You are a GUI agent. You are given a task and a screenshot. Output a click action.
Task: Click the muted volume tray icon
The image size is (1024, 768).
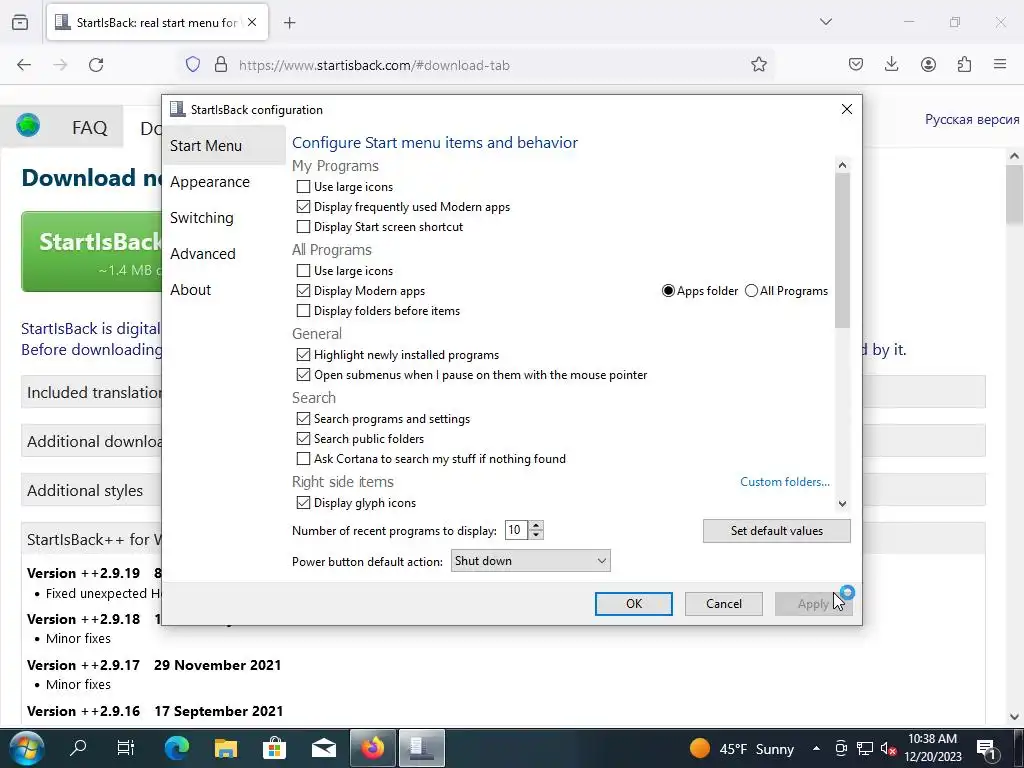(888, 749)
